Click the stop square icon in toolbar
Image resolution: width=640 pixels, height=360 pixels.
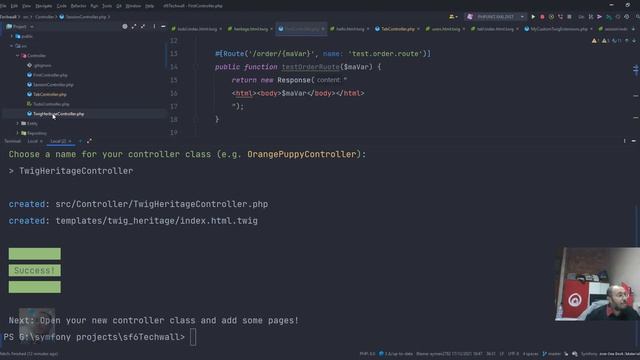click(569, 17)
